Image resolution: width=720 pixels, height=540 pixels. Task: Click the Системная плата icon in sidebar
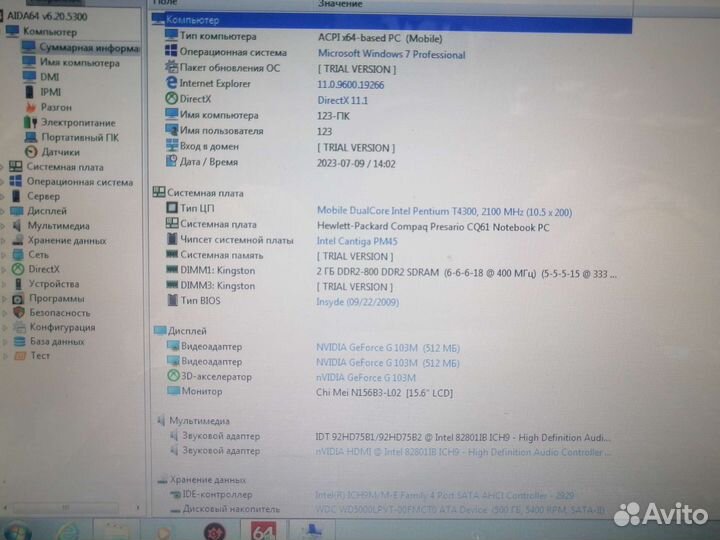[16, 167]
